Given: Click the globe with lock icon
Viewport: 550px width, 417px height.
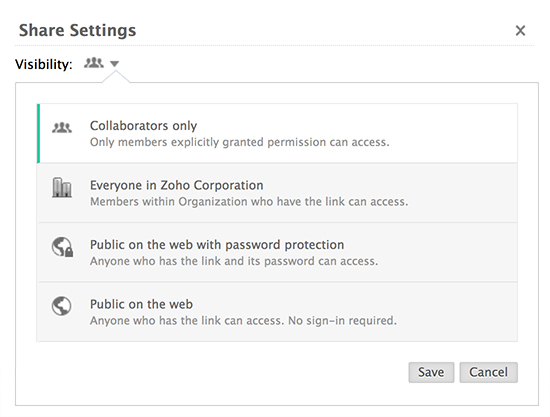Looking at the screenshot, I should click(x=62, y=247).
